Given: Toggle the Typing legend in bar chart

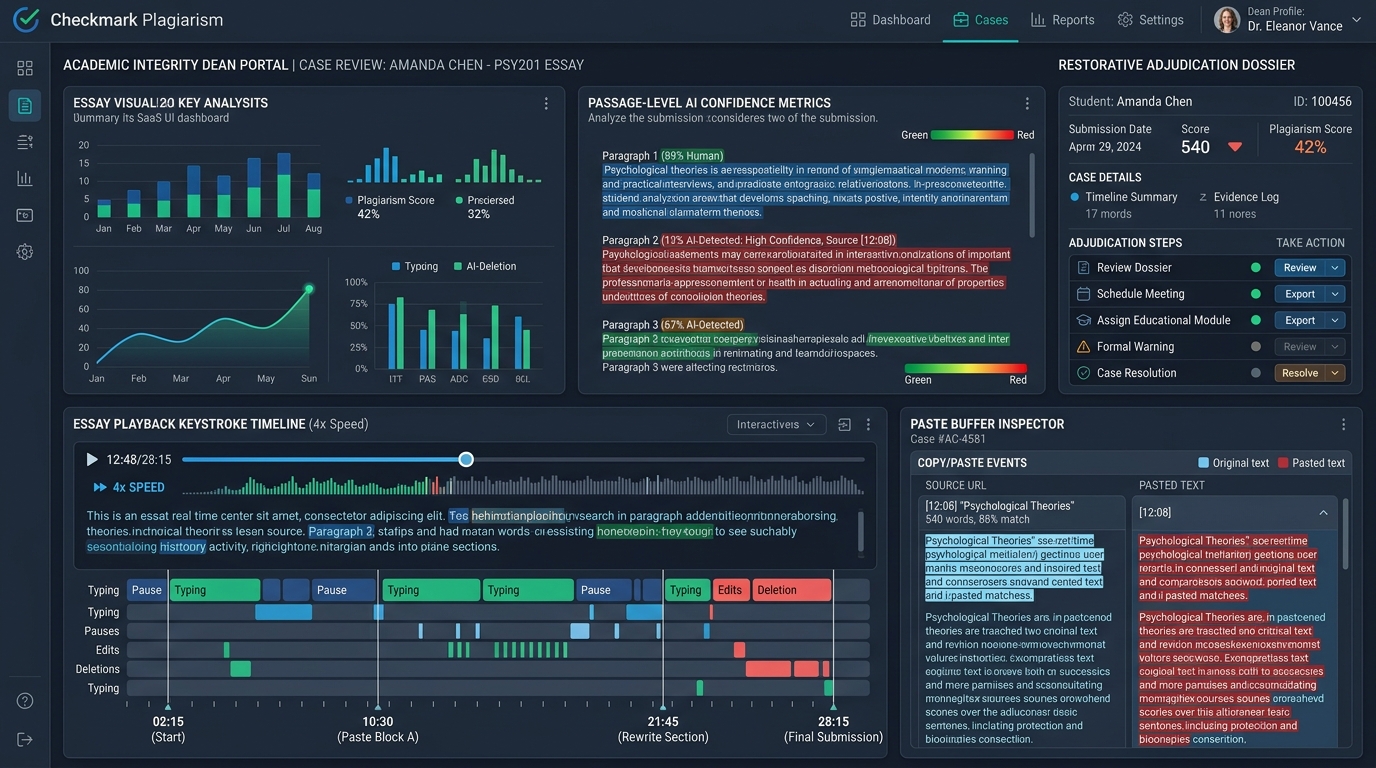Looking at the screenshot, I should [415, 267].
